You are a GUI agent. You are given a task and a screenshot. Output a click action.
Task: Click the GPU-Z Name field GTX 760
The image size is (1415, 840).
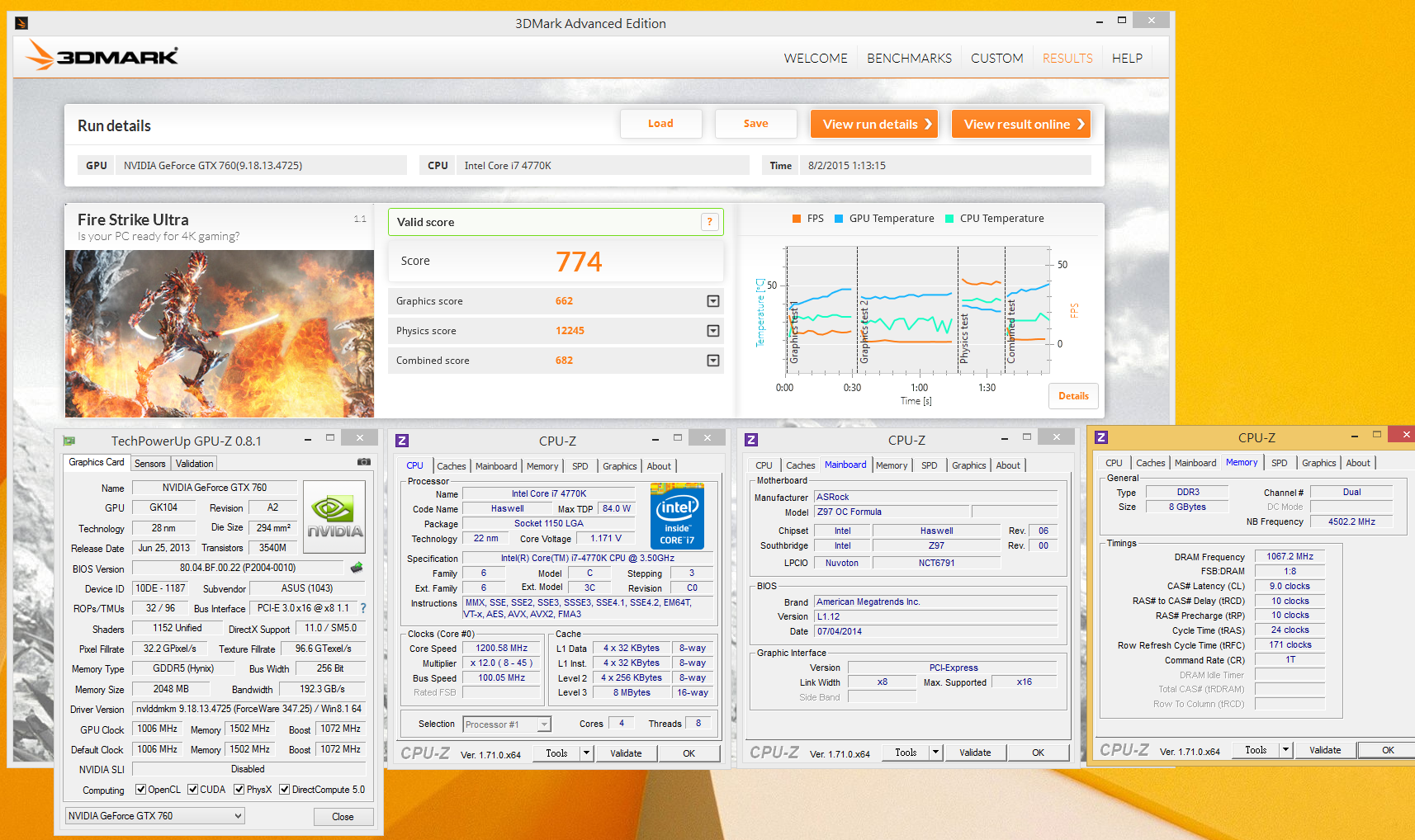point(215,488)
